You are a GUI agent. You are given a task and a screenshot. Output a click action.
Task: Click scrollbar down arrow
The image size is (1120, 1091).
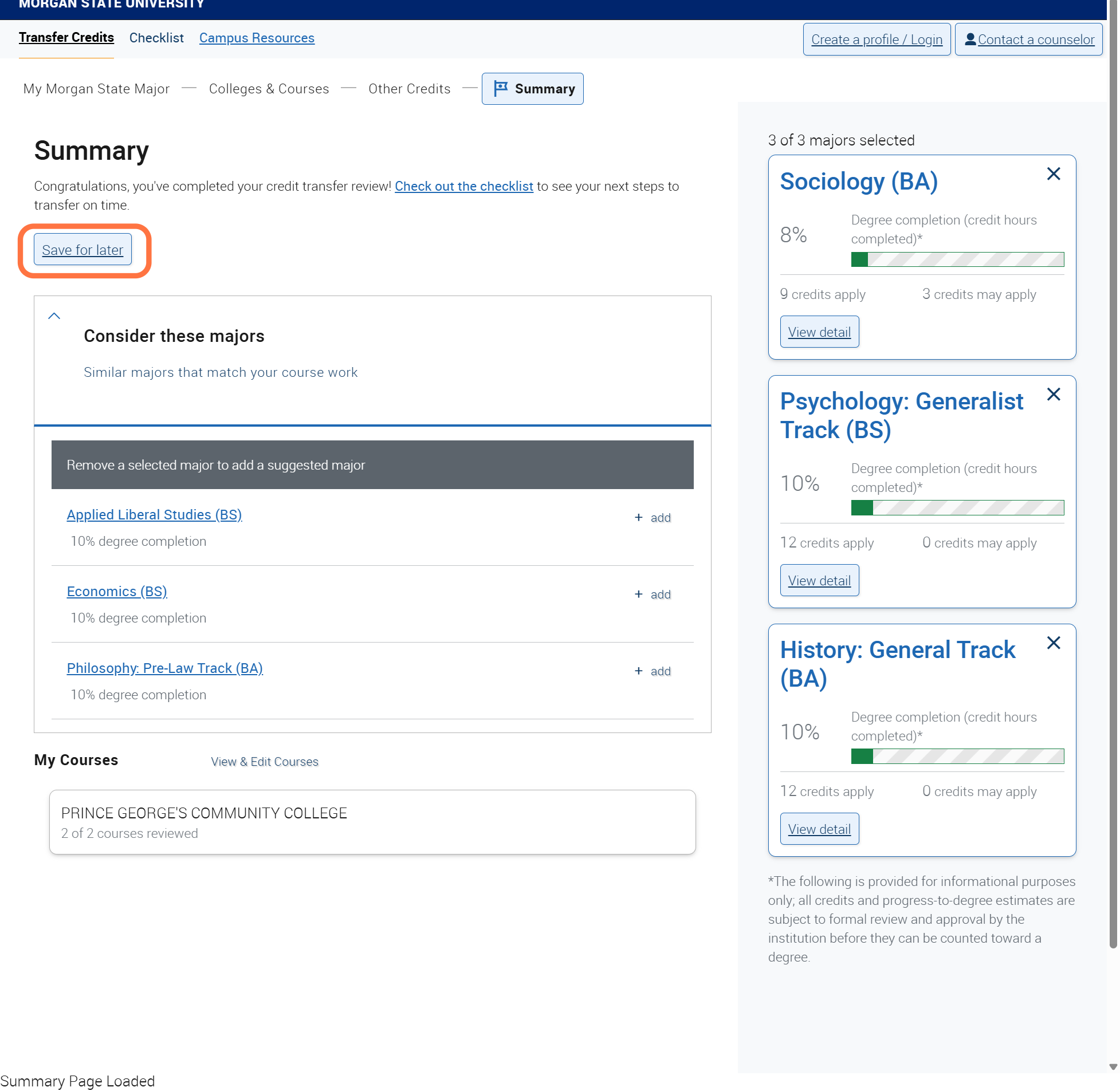click(1113, 1067)
